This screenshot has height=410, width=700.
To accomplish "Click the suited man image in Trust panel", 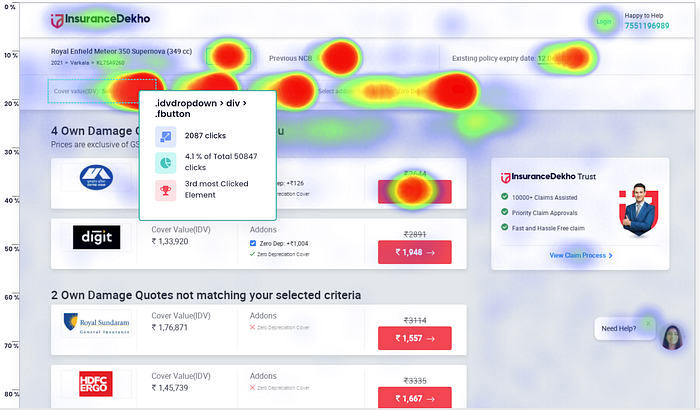I will (639, 209).
